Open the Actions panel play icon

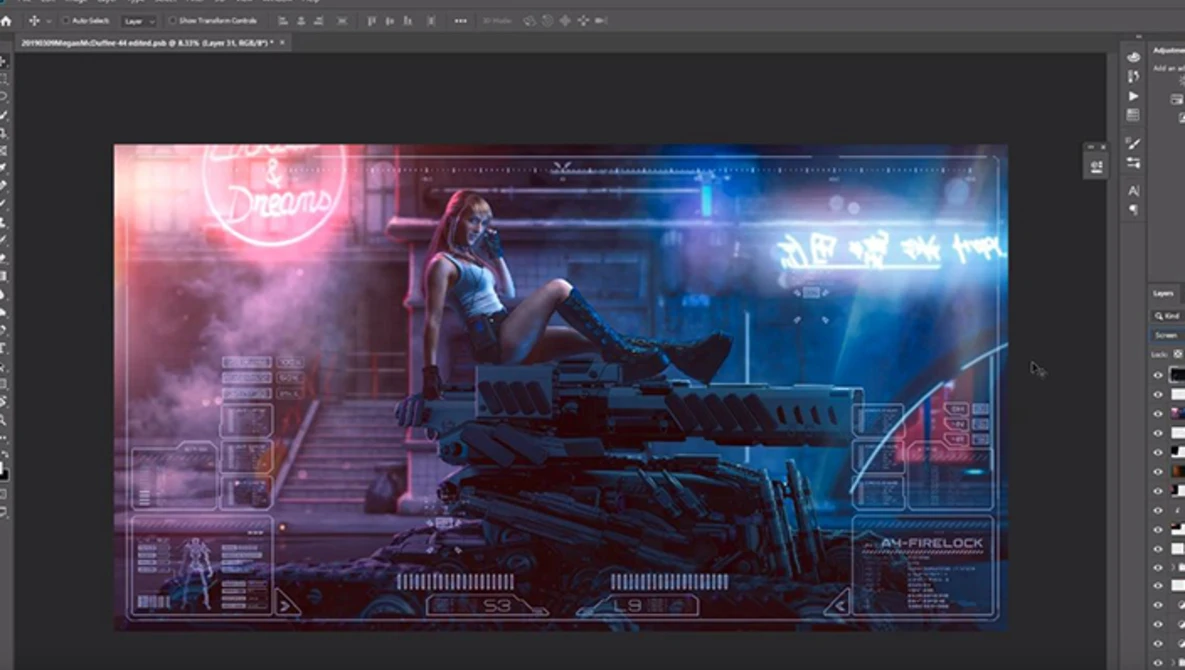(1133, 96)
